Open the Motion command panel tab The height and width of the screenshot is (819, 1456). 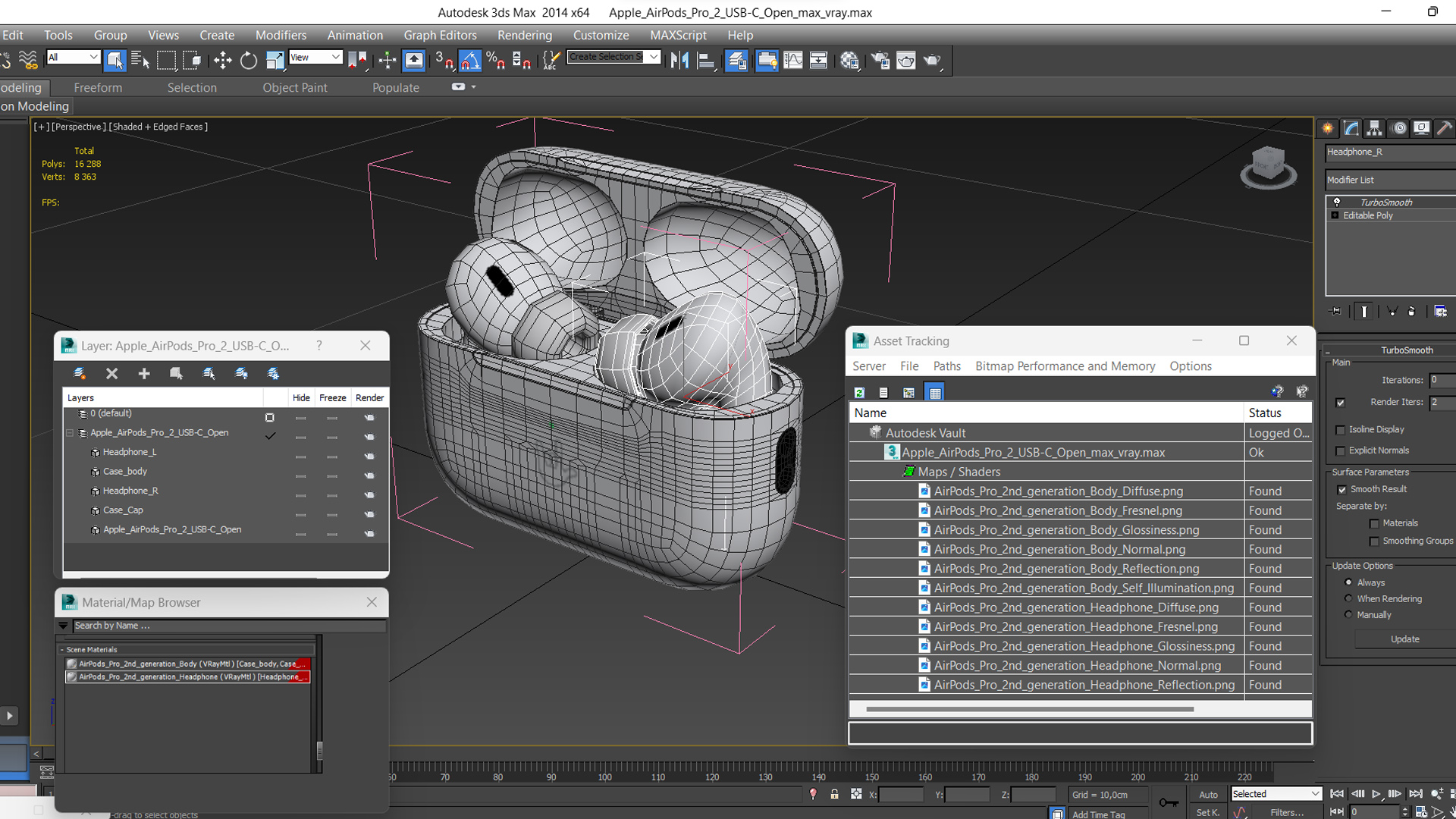[1399, 128]
